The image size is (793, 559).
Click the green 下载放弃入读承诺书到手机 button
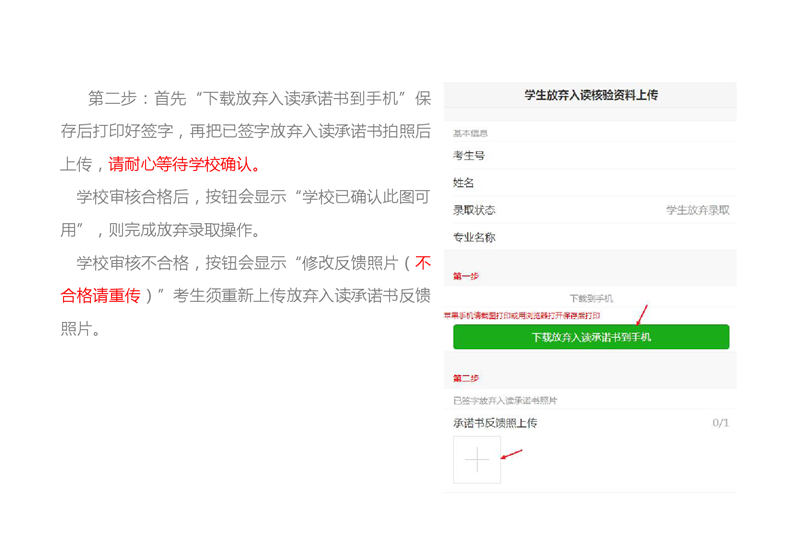pos(590,337)
